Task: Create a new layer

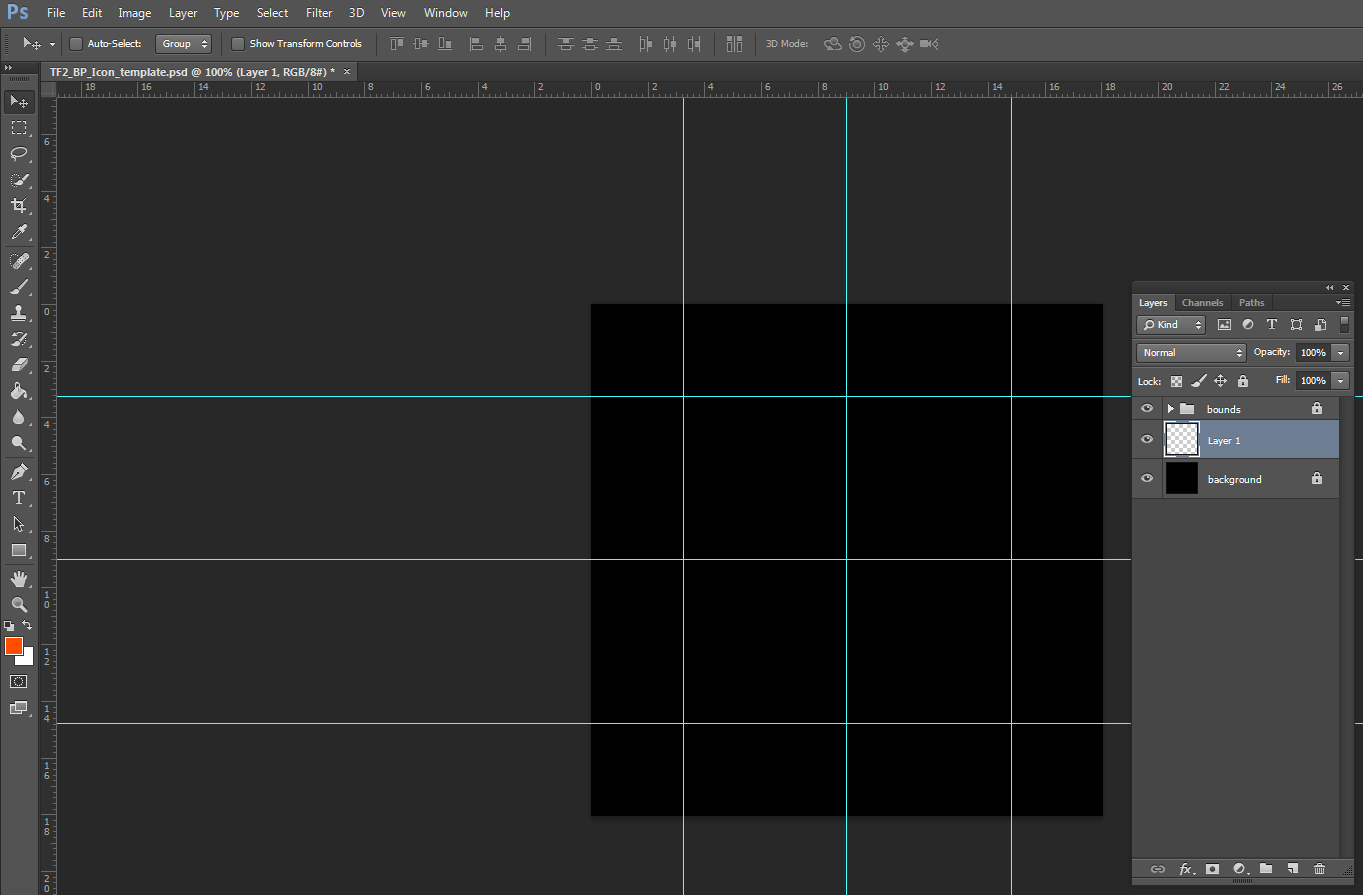Action: (1292, 869)
